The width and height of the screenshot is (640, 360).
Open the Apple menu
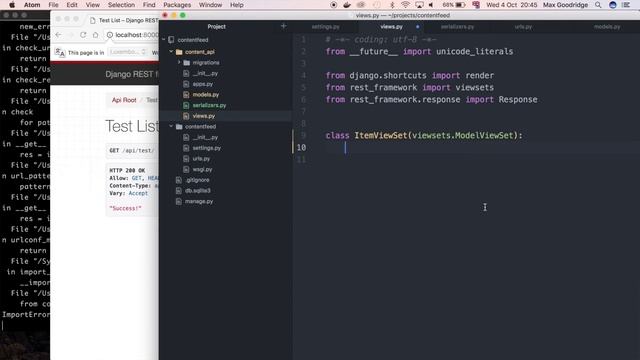pyautogui.click(x=12, y=5)
